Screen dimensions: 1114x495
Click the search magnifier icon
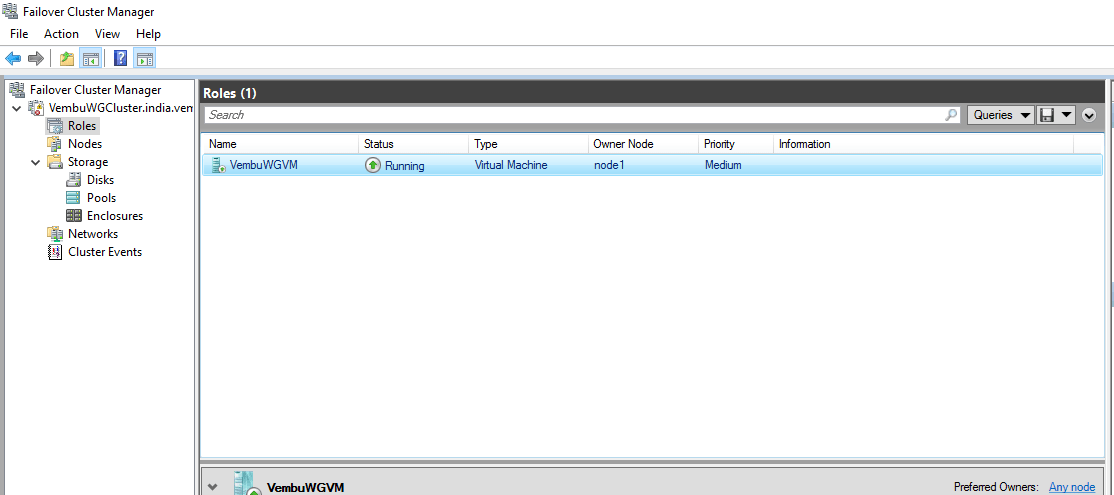pos(951,115)
